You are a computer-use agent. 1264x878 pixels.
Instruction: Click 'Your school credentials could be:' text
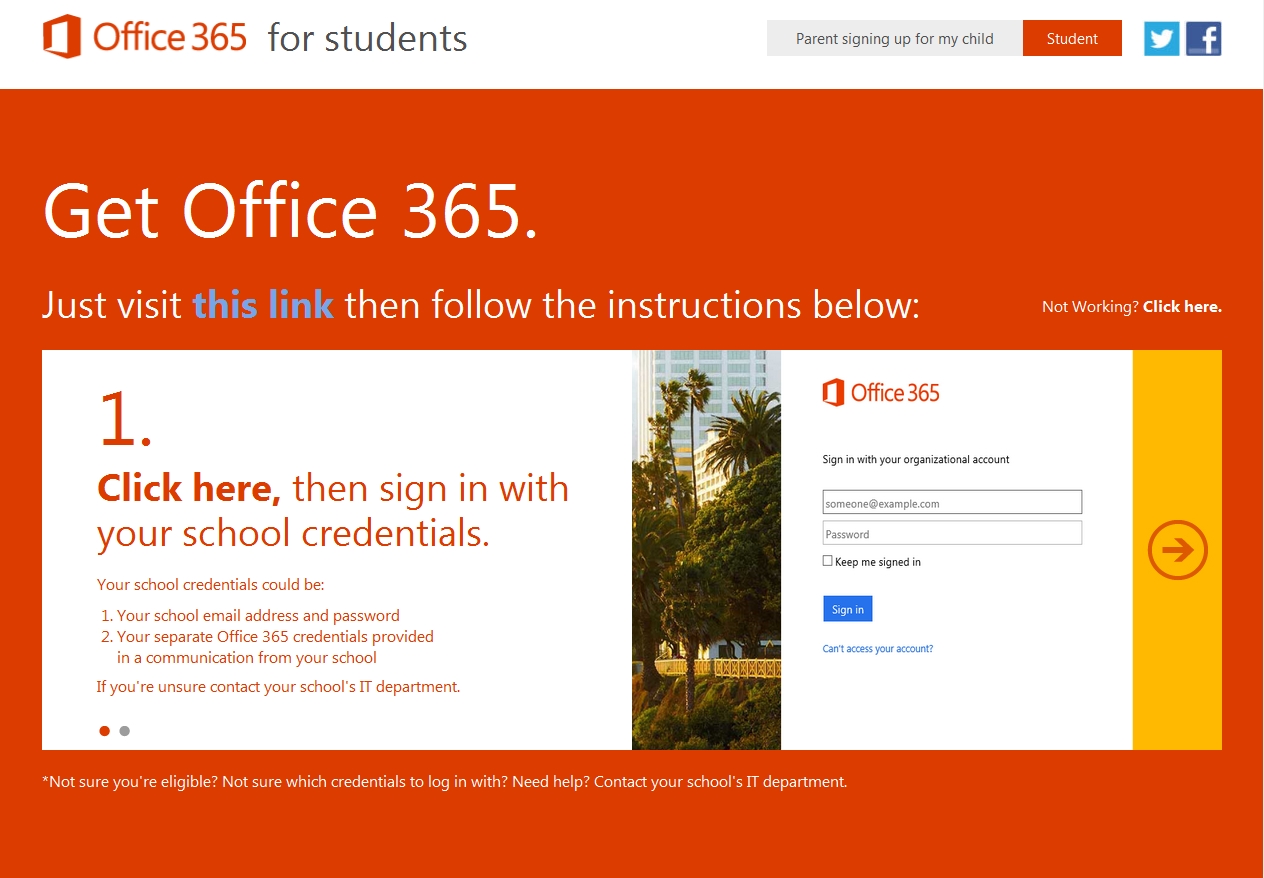(211, 585)
